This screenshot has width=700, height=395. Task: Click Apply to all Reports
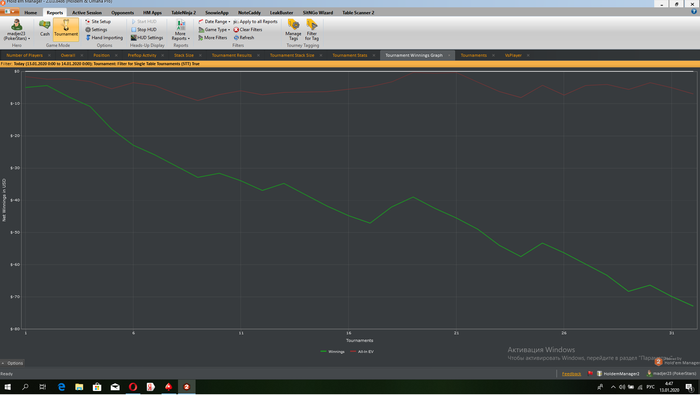point(255,21)
